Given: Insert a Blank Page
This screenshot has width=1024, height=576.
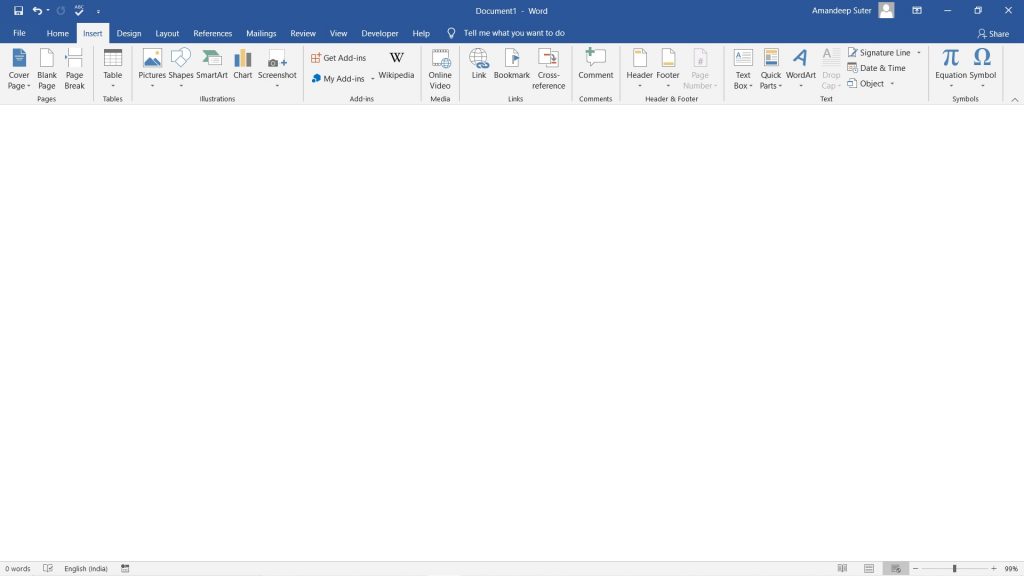Looking at the screenshot, I should [47, 69].
